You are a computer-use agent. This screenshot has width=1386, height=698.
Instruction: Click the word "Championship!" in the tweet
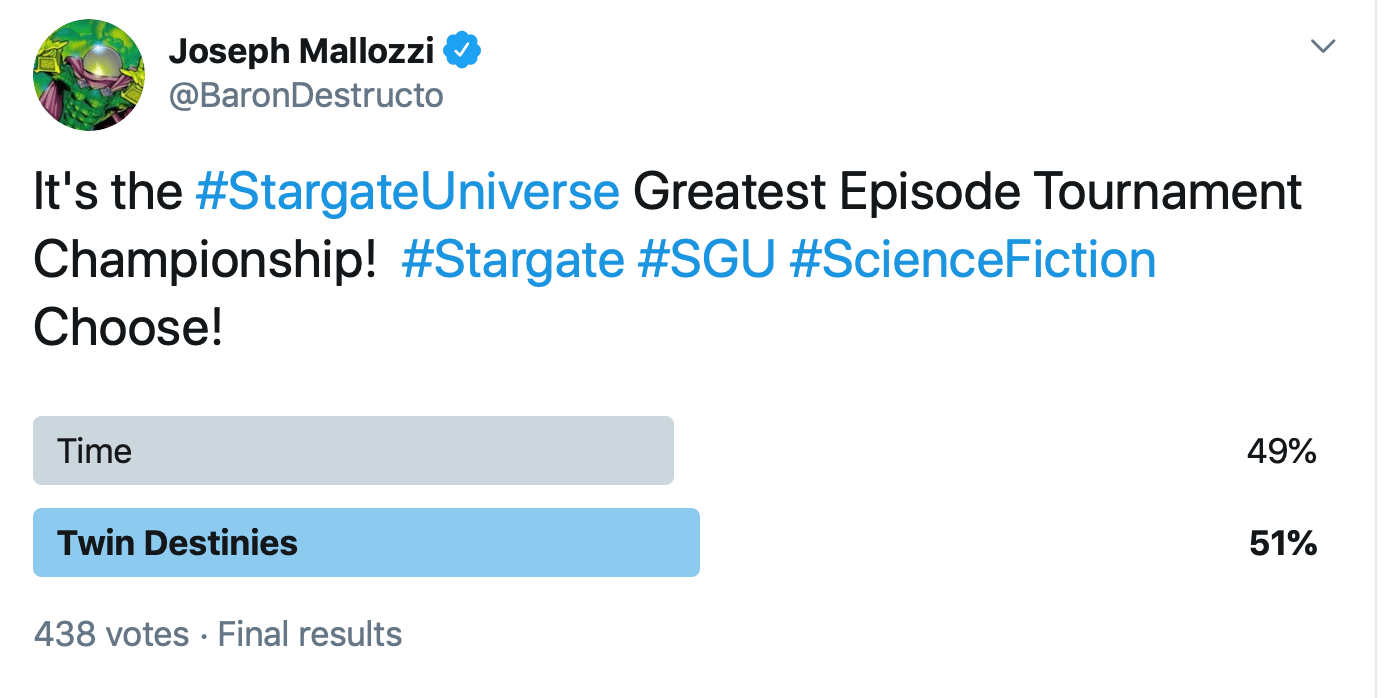pos(205,260)
